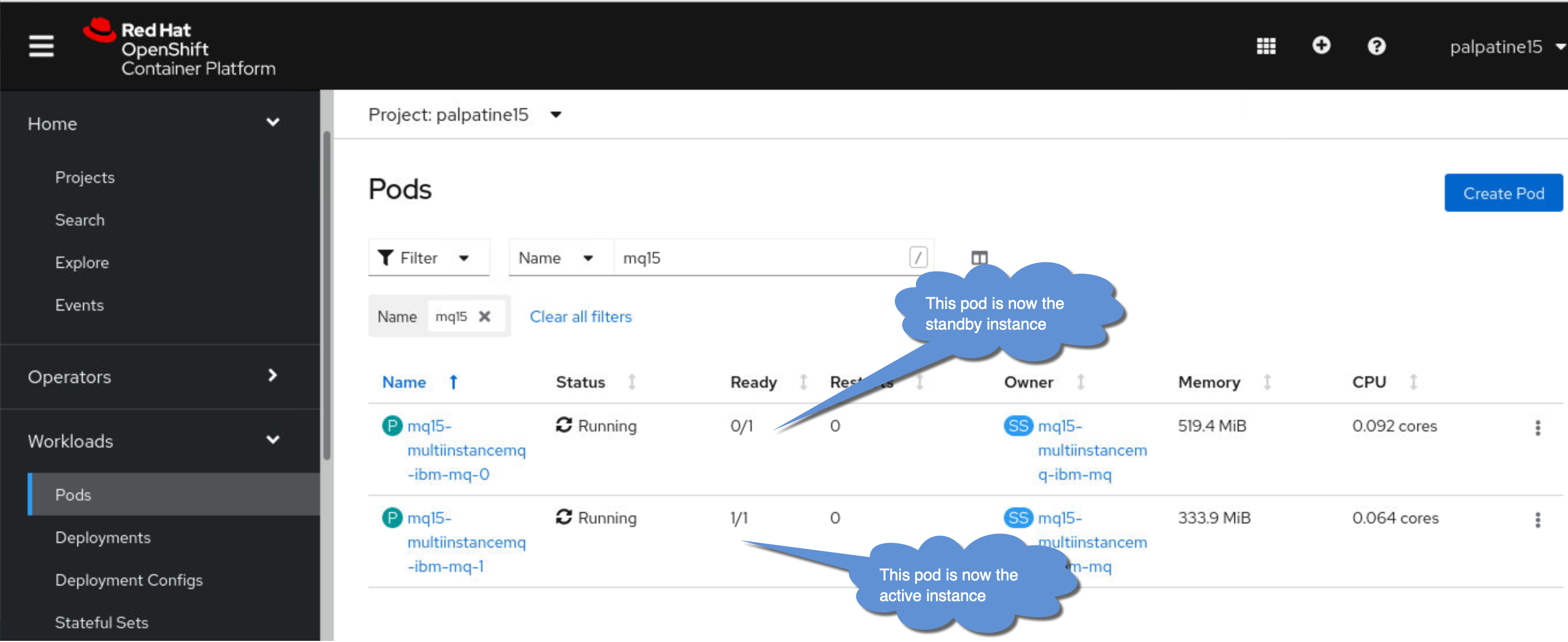The height and width of the screenshot is (642, 1568).
Task: Open the Filter dropdown
Action: pyautogui.click(x=428, y=258)
